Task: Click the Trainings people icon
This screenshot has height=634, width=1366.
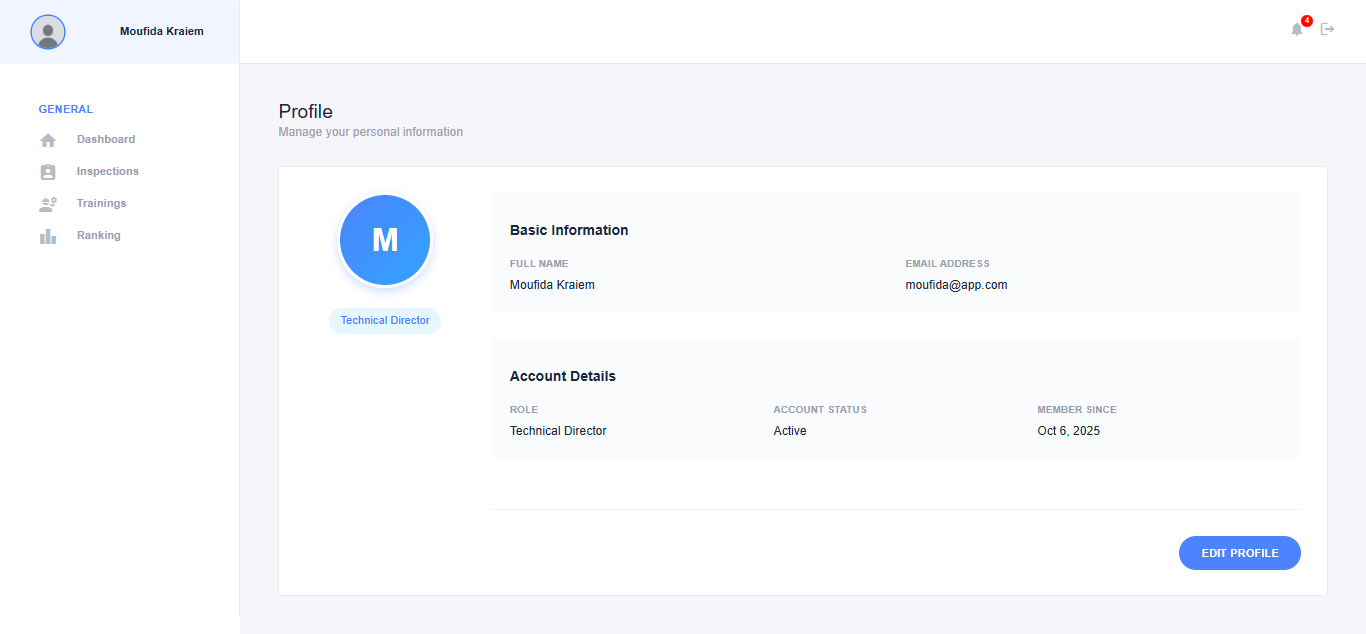Action: pos(48,204)
